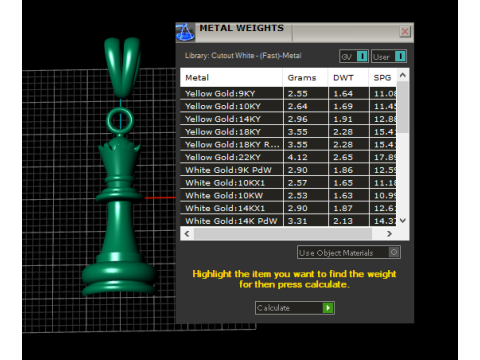Click the 2.13 DWT cell
This screenshot has width=480, height=360.
click(349, 221)
